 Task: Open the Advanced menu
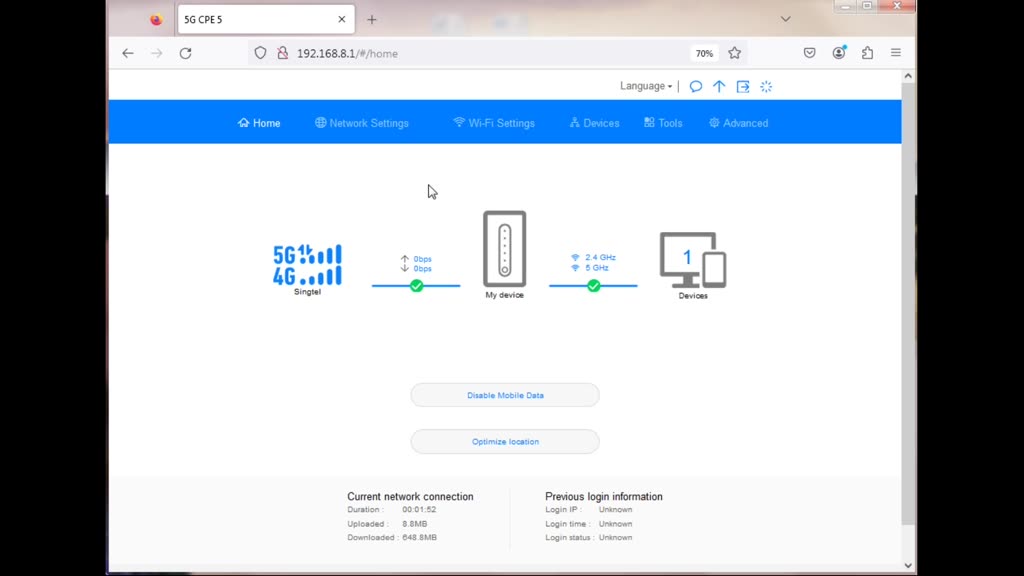click(x=739, y=123)
